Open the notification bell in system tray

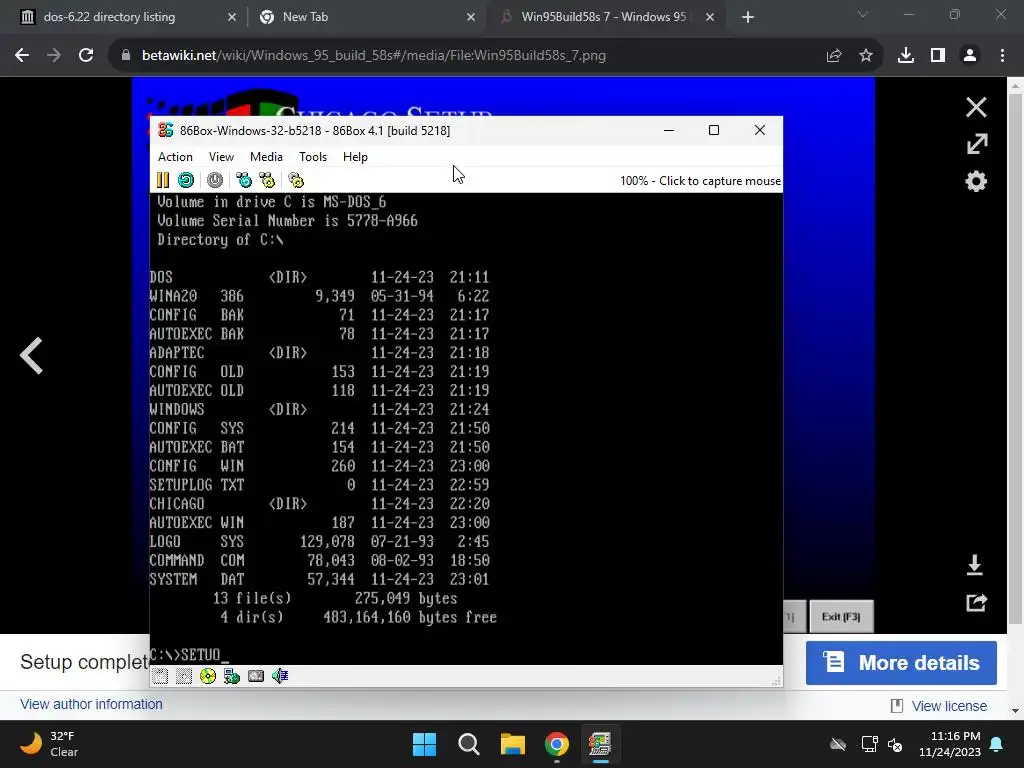pyautogui.click(x=997, y=744)
